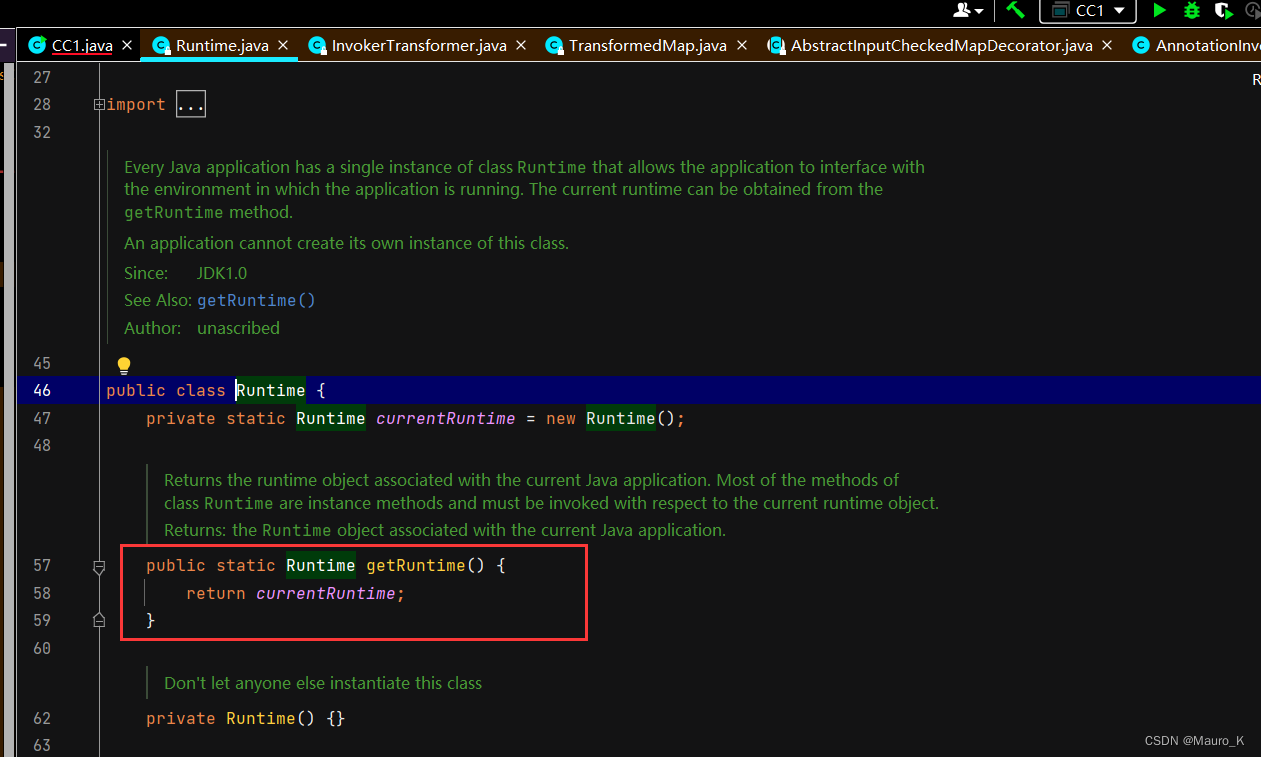Run CC1 with the green play icon
1261x757 pixels.
coord(1159,10)
